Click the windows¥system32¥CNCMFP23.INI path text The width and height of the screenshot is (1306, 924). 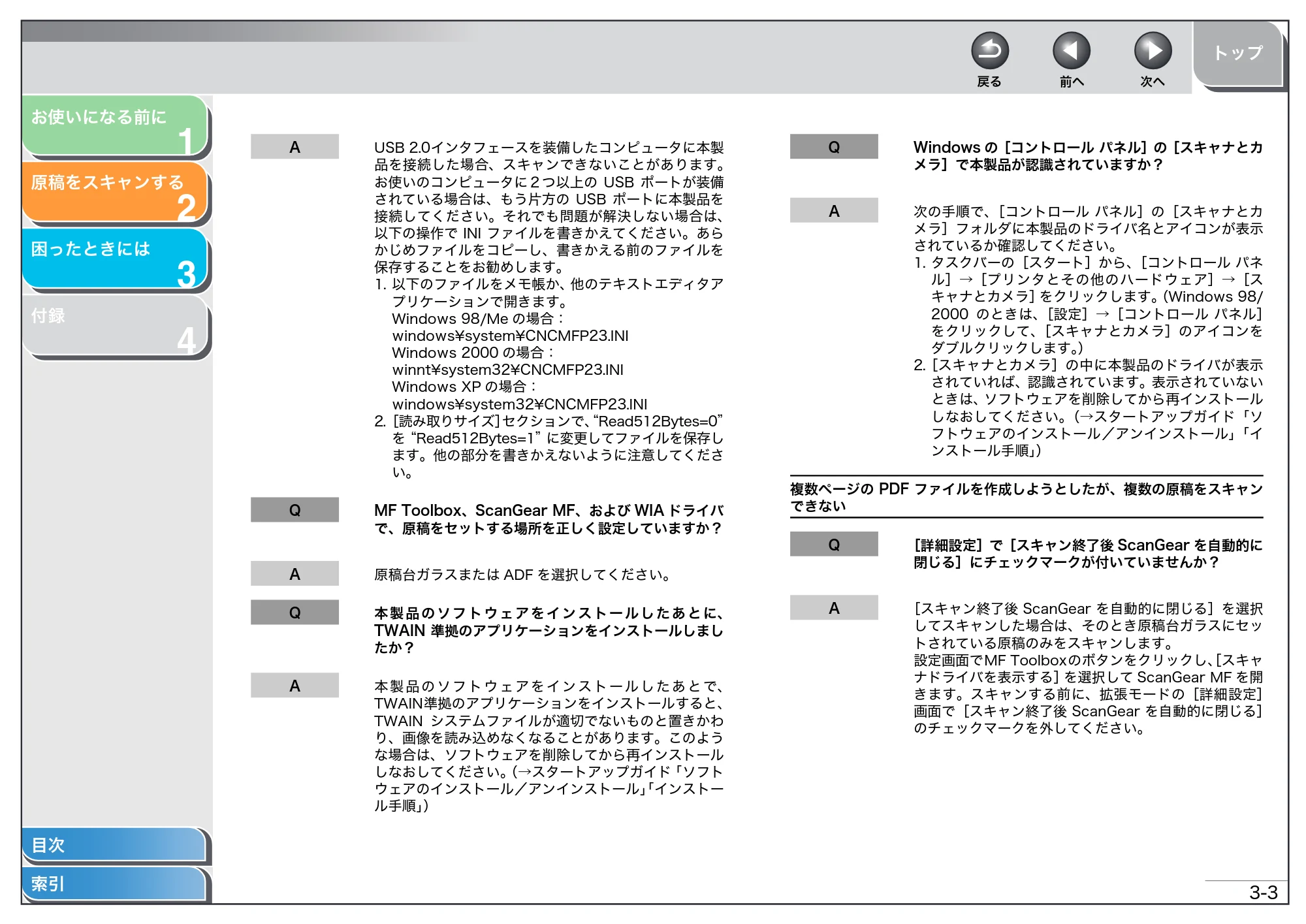click(519, 404)
